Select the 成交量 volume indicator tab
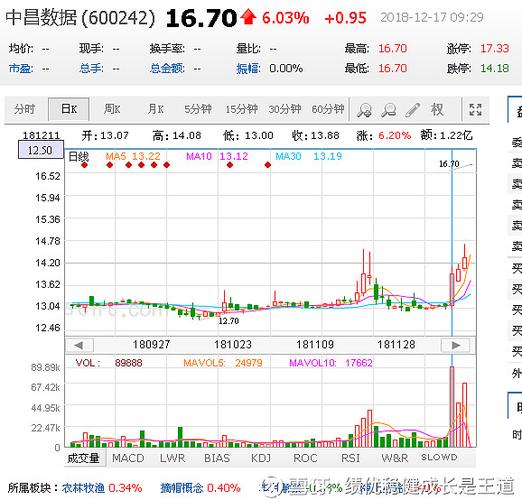Image resolution: width=522 pixels, height=500 pixels. (x=83, y=458)
